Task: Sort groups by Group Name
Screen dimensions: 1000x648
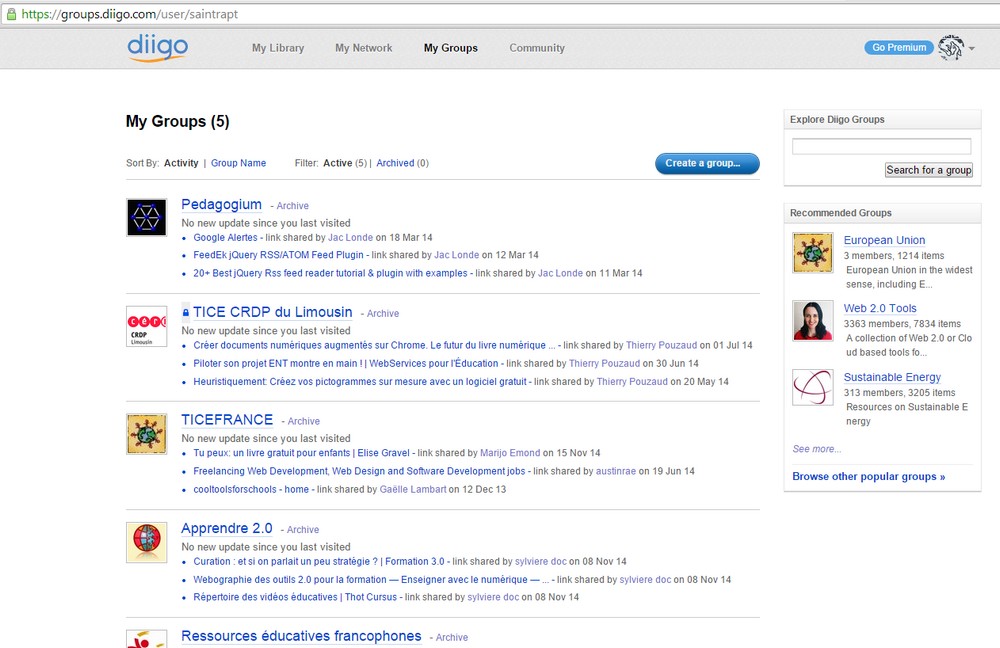Action: 239,163
